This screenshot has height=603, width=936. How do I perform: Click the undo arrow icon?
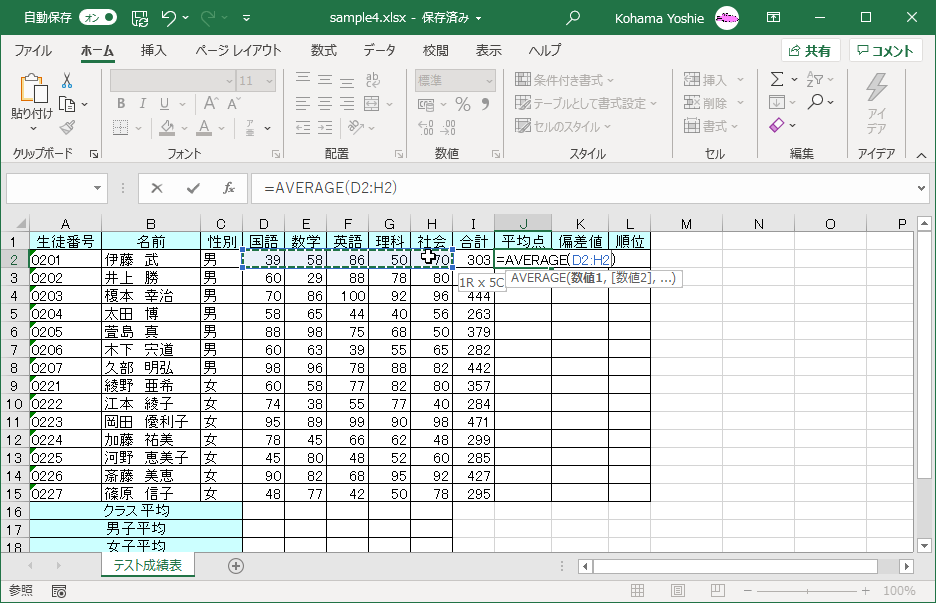(x=168, y=17)
